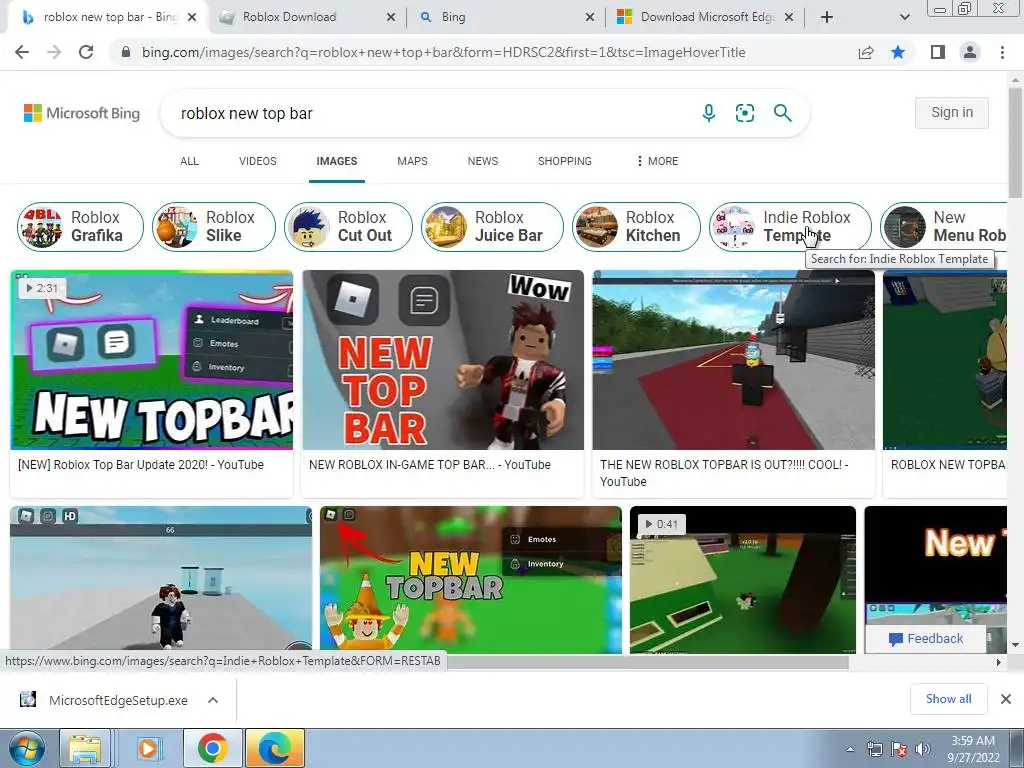Screen dimensions: 1024x768
Task: Open the NEW TOP BAR Wow thumbnail
Action: (x=443, y=360)
